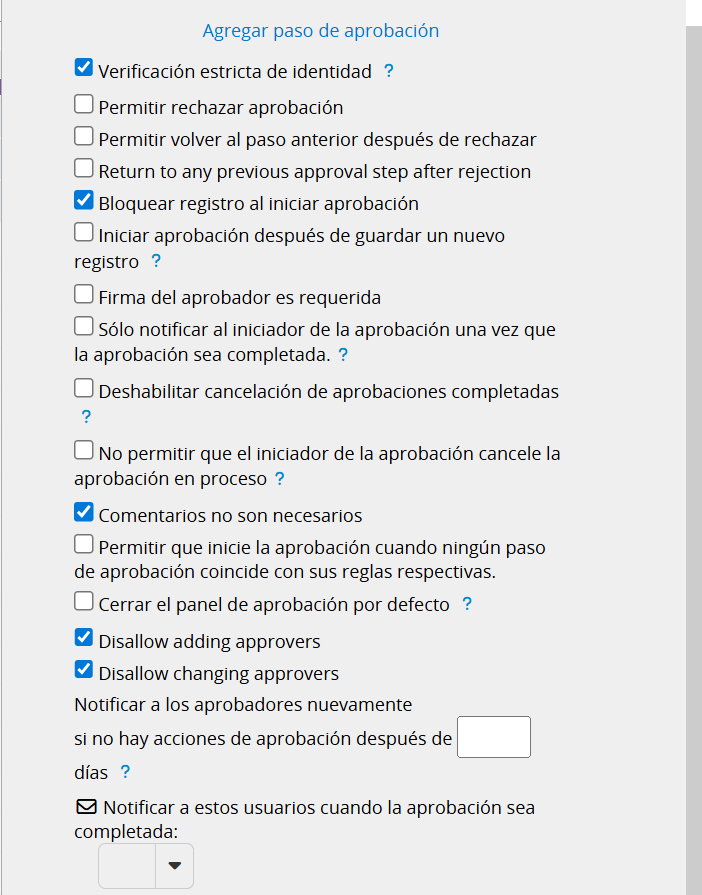Screen dimensions: 702x895
Task: Toggle Disallow adding approvers checkbox
Action: (84, 638)
